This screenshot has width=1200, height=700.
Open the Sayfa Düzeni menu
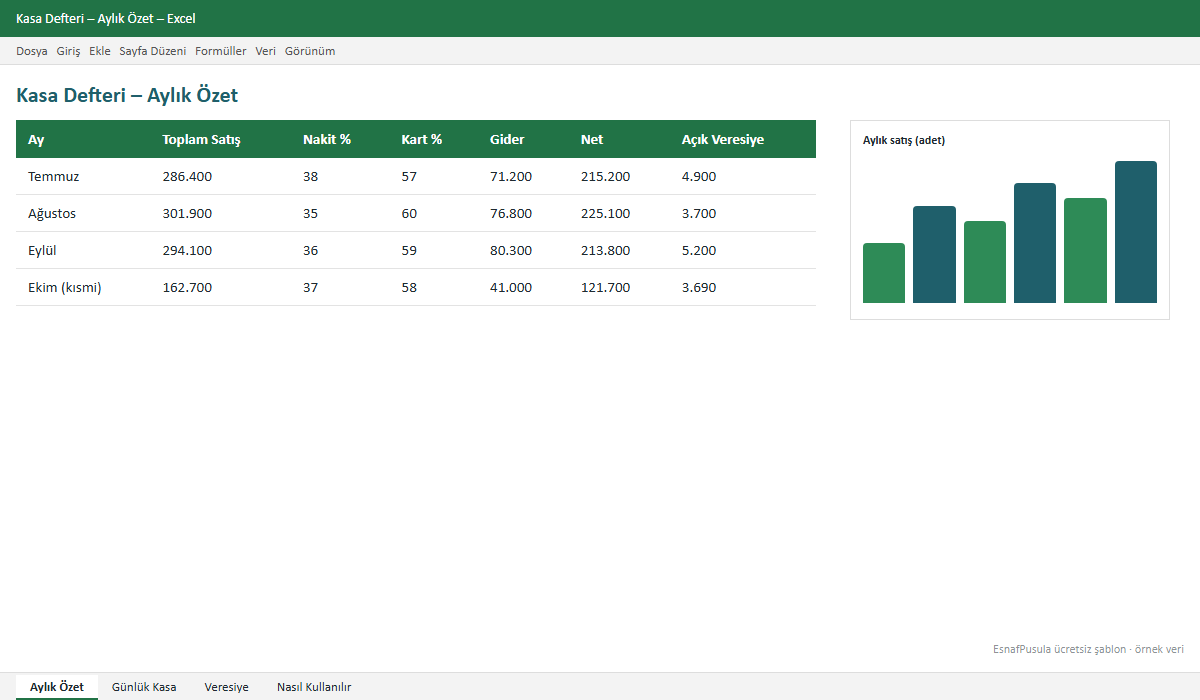click(153, 51)
